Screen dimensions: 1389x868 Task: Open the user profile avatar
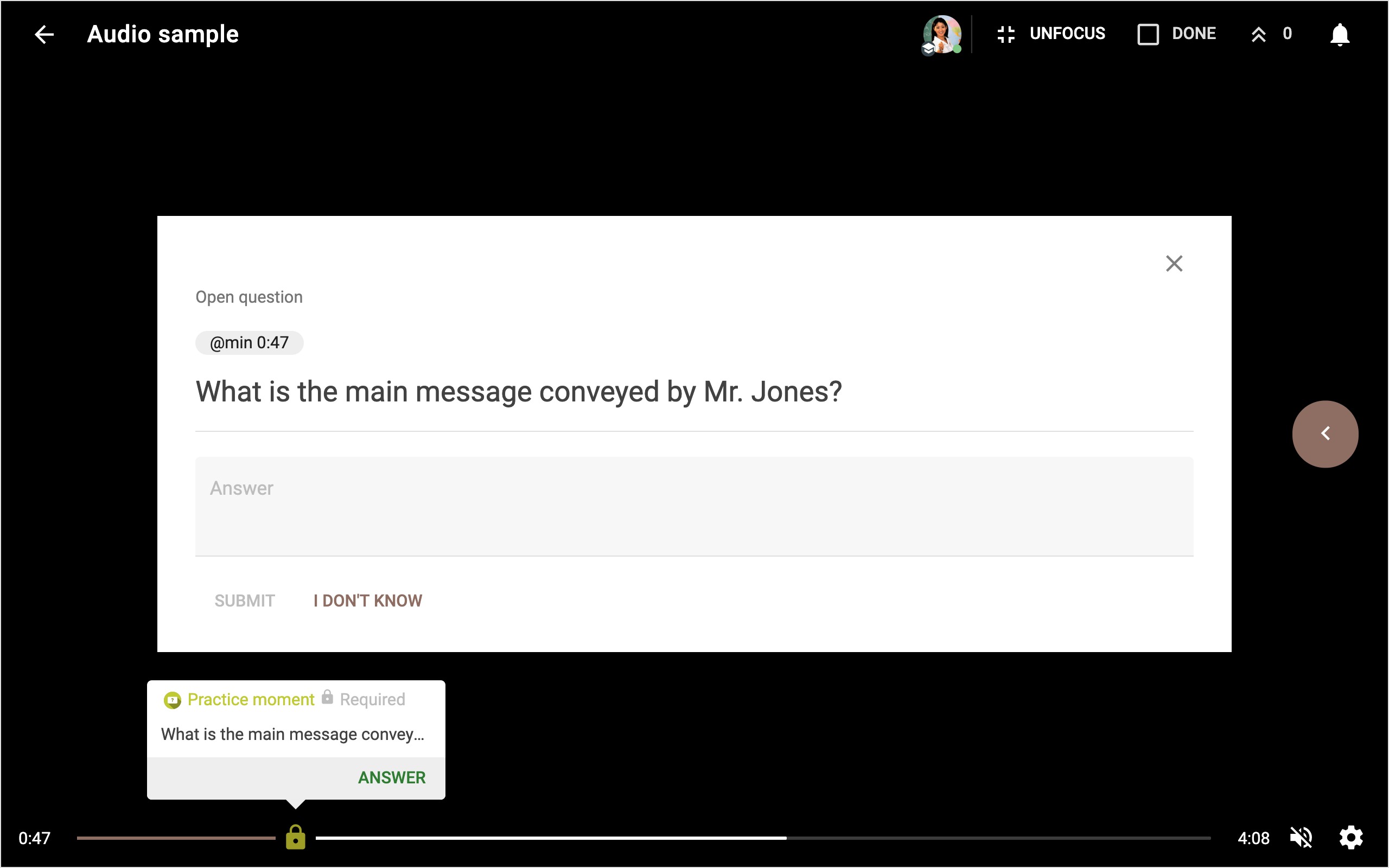point(942,34)
